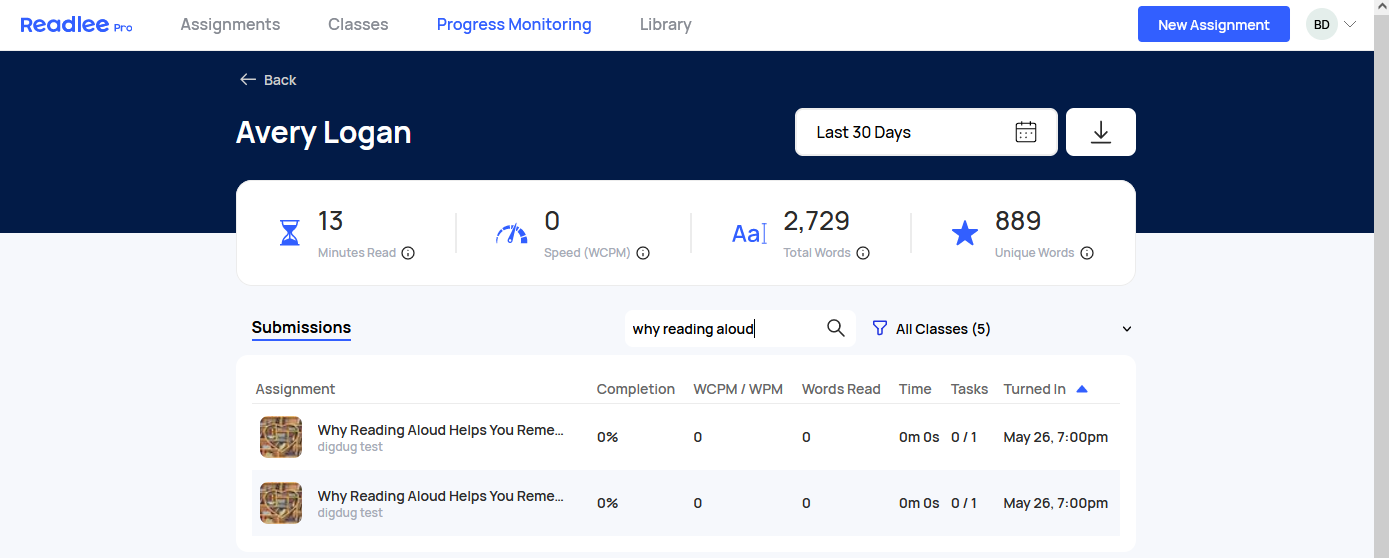Open the Last 30 Days date range
This screenshot has width=1389, height=558.
[926, 132]
